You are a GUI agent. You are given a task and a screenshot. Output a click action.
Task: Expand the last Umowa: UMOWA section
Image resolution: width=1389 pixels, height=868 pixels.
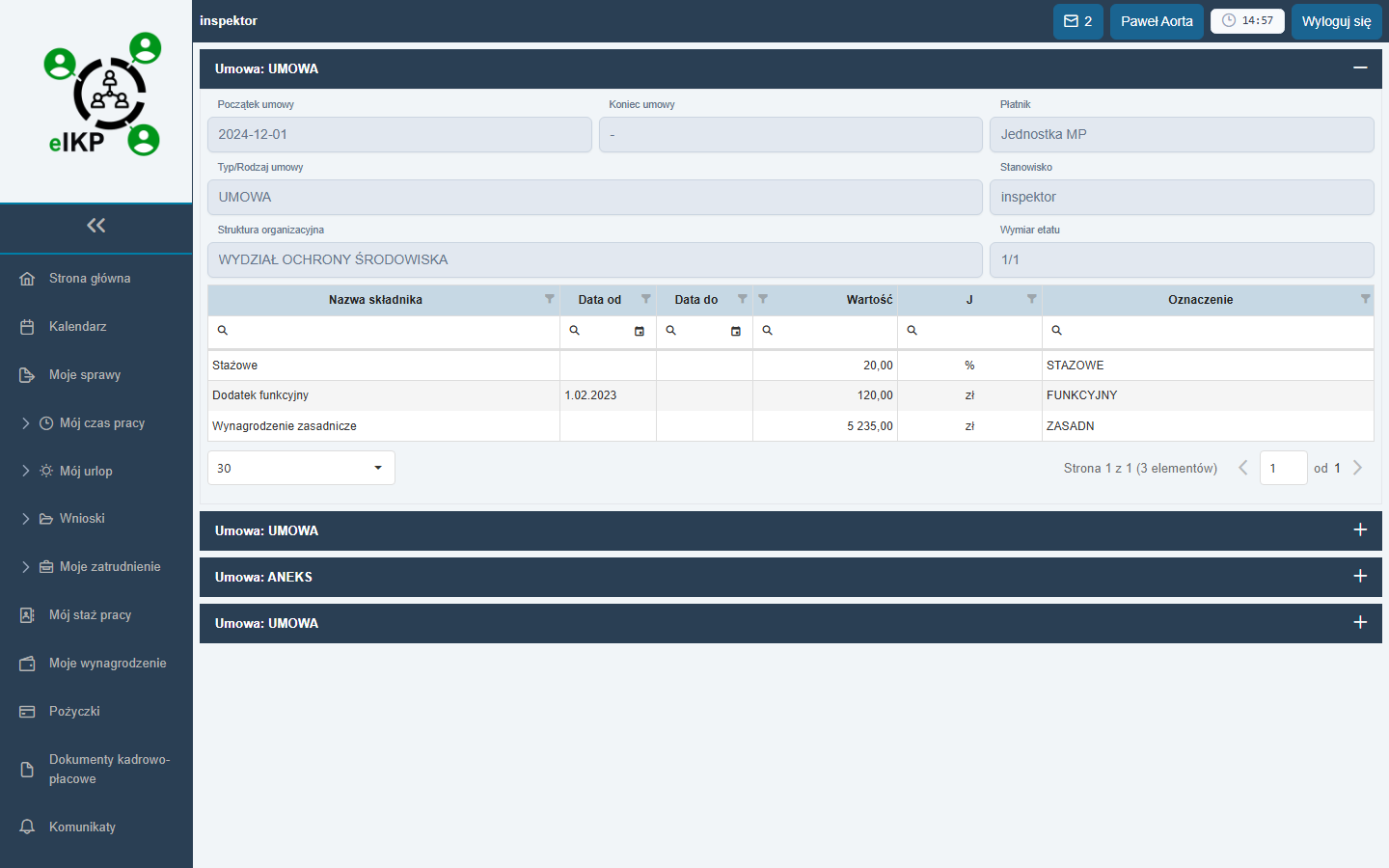pyautogui.click(x=1360, y=623)
